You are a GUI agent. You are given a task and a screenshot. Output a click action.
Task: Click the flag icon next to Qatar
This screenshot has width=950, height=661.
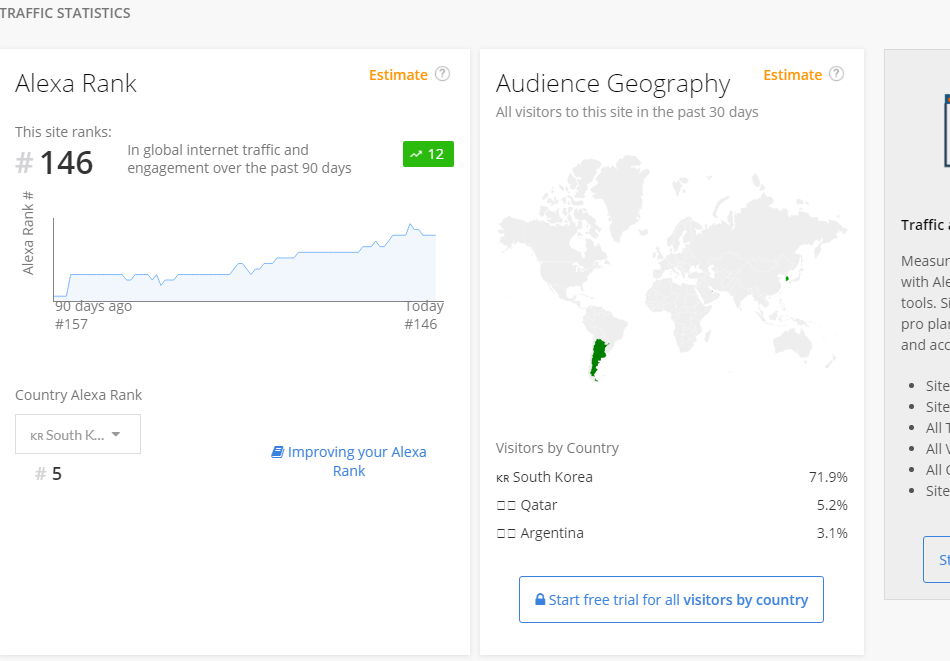(506, 506)
